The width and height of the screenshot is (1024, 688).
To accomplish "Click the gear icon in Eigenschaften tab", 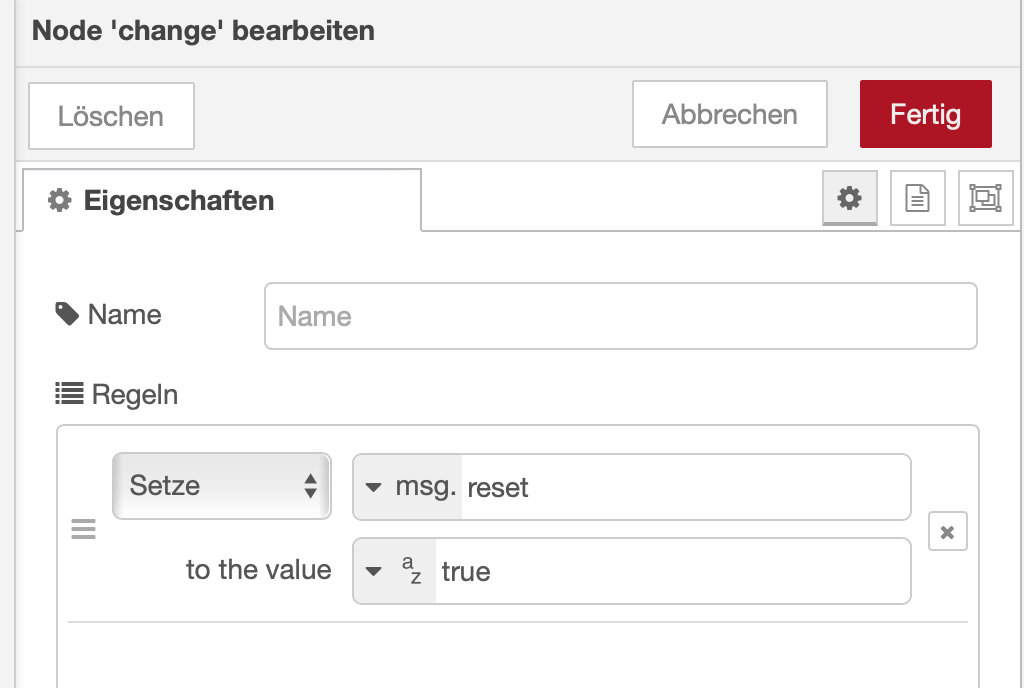I will coord(60,200).
